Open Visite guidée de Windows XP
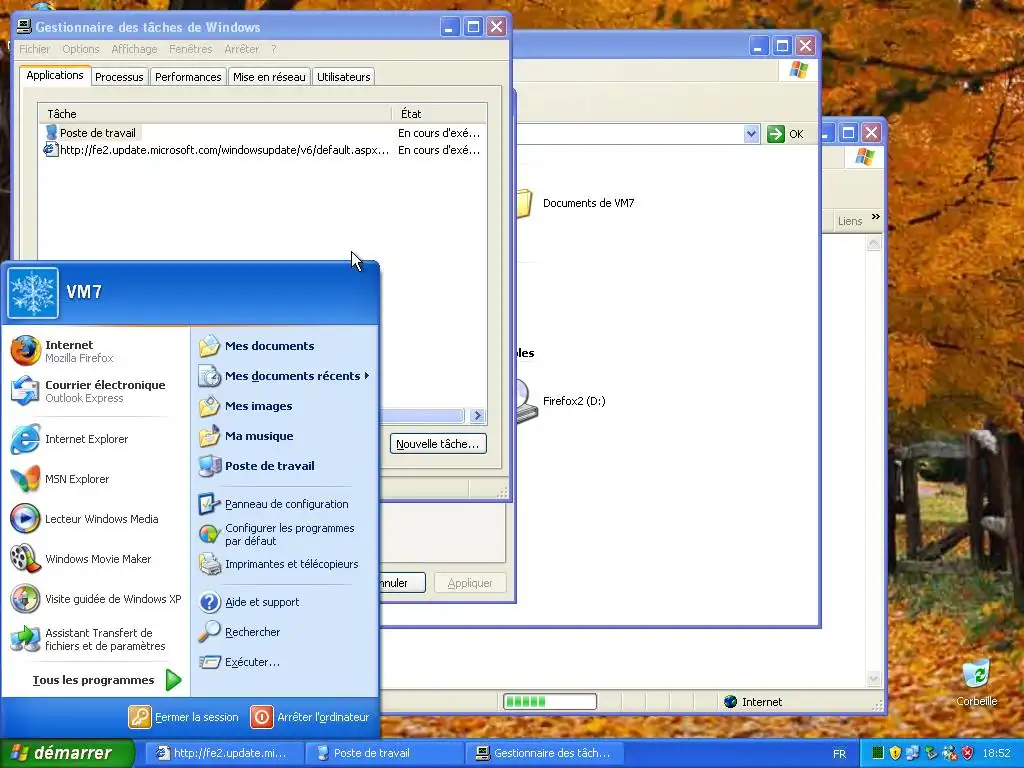This screenshot has height=768, width=1024. 95,598
